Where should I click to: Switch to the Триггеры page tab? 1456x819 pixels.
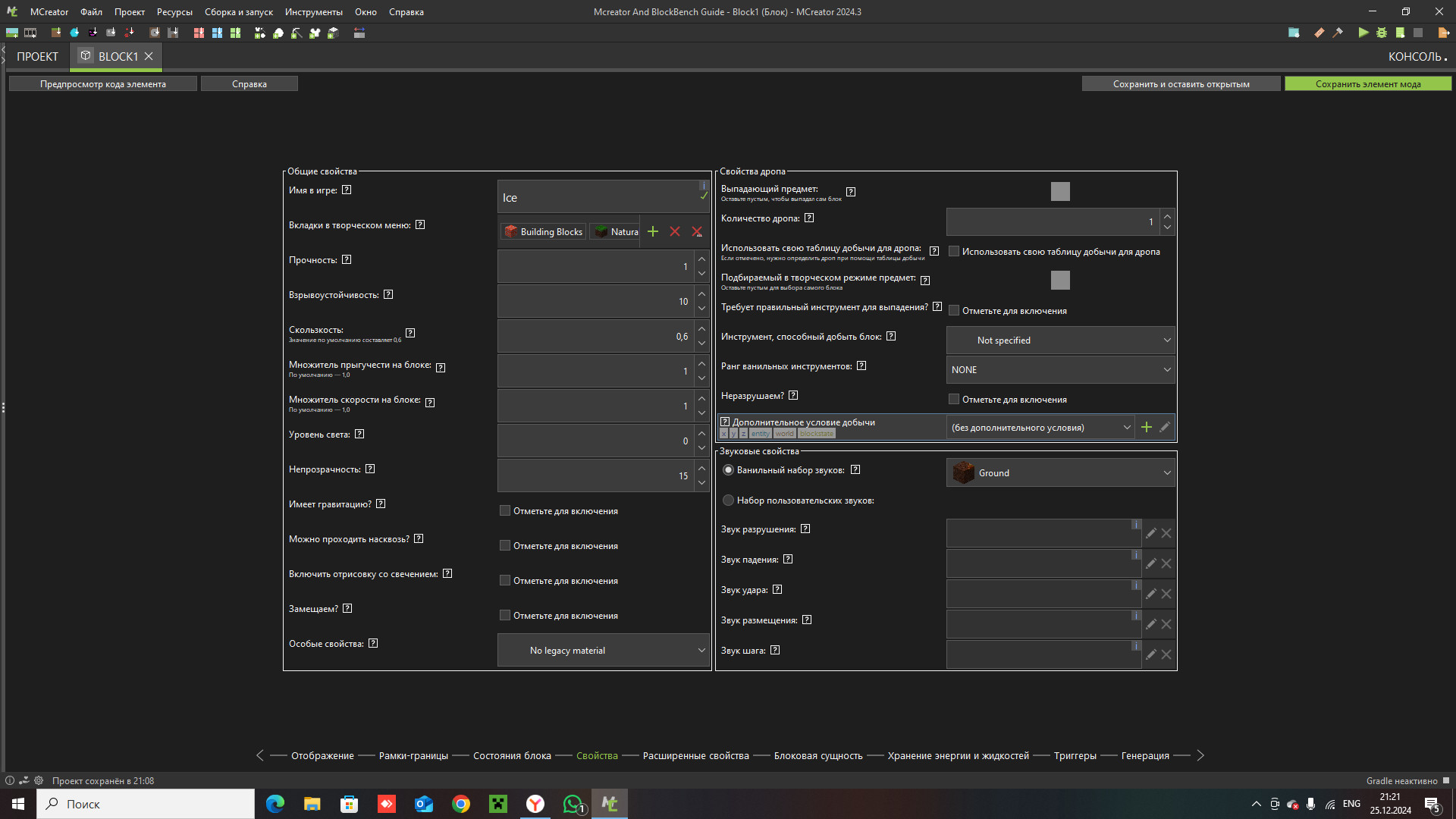tap(1075, 755)
